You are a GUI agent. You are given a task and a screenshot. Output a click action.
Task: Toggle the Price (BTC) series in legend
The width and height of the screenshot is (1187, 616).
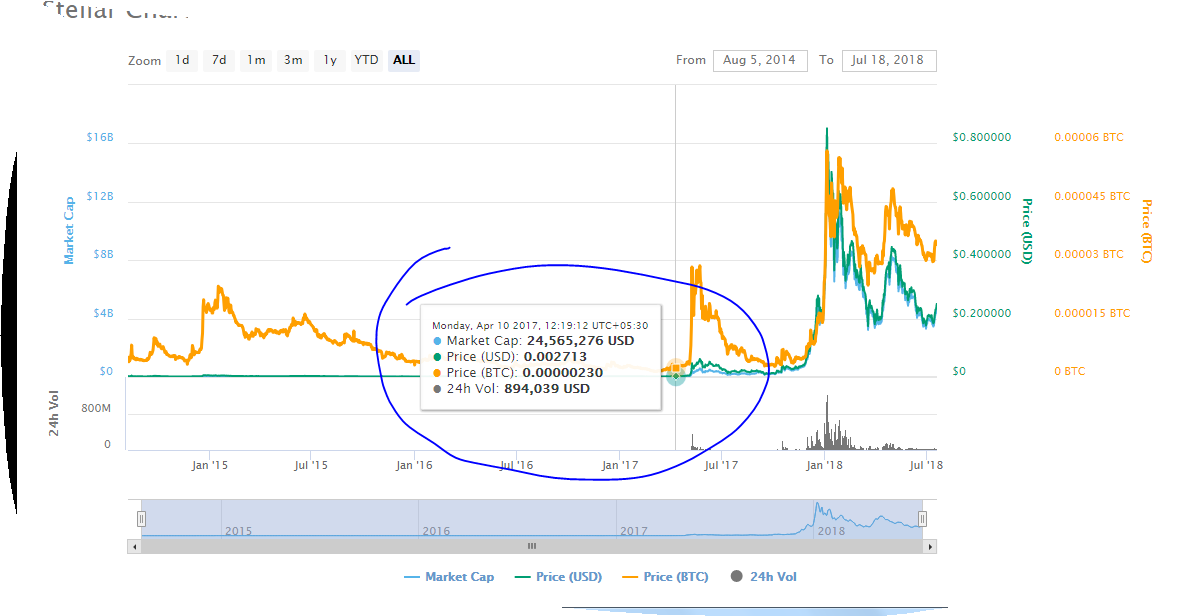point(665,577)
